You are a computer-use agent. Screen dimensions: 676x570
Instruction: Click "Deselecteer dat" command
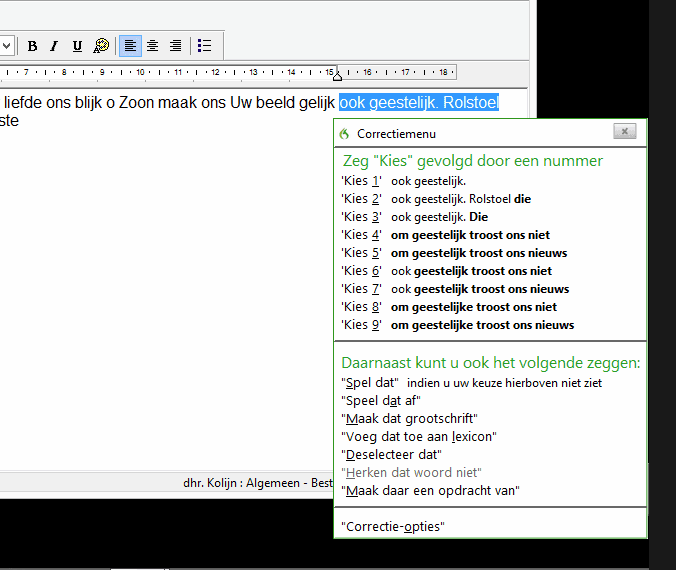click(x=389, y=454)
